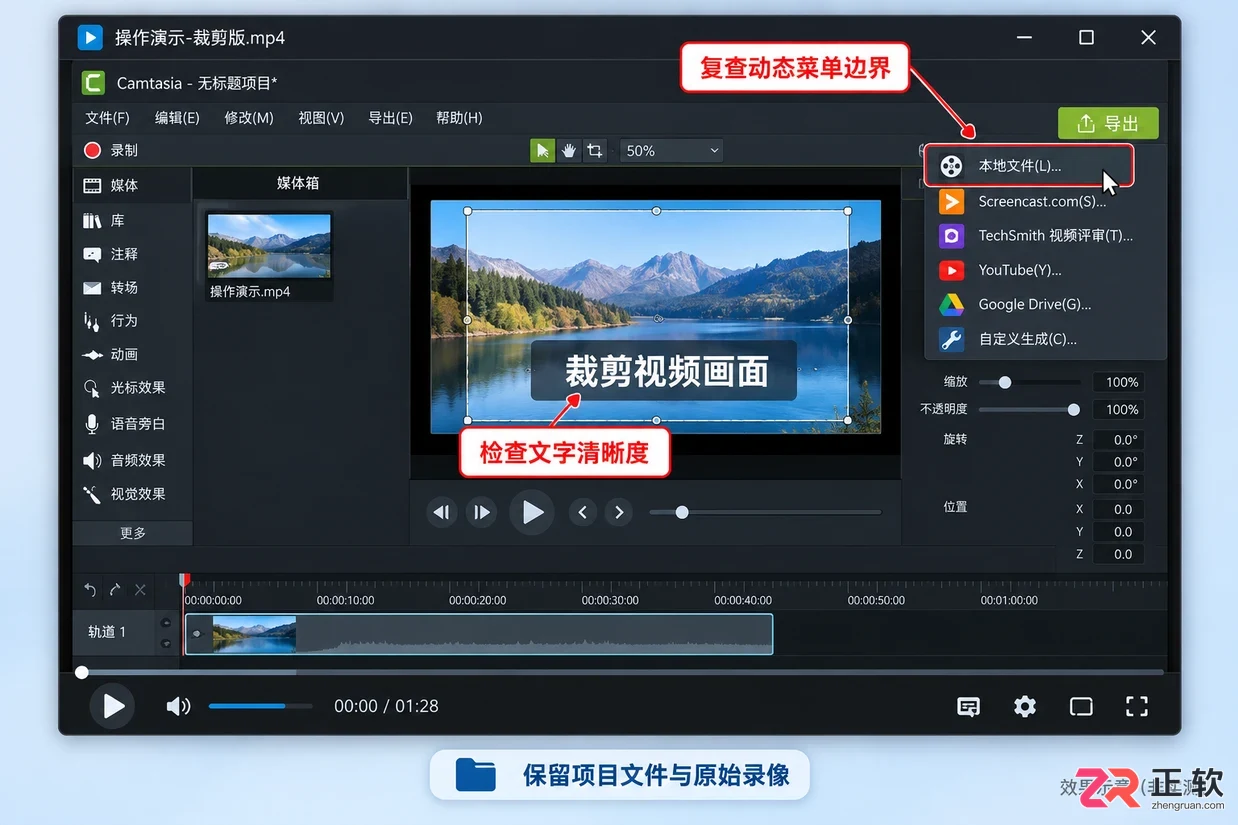Click the 缩放 100% value field
This screenshot has height=825, width=1238.
click(1118, 382)
